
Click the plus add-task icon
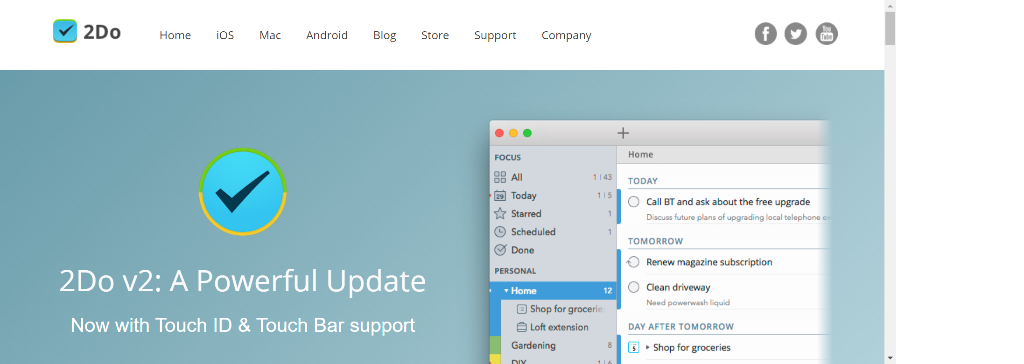click(623, 133)
